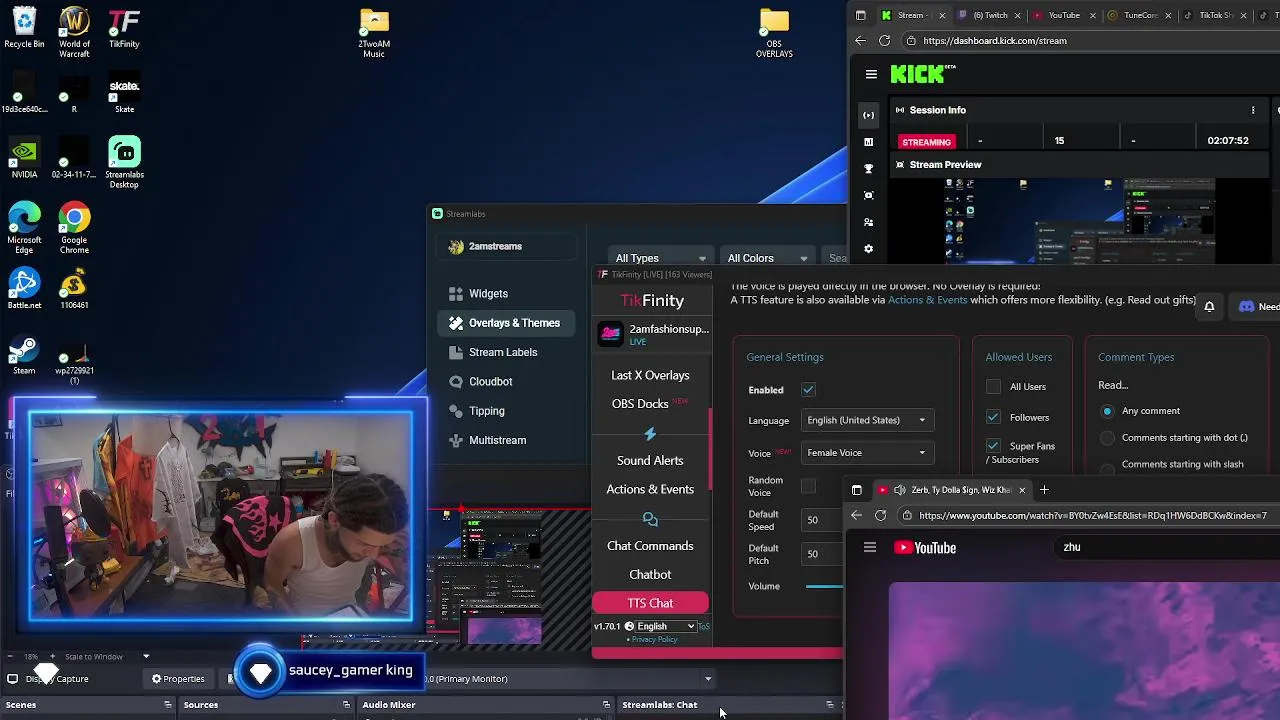Image resolution: width=1280 pixels, height=720 pixels.
Task: Launch the Battle.net desktop shortcut
Action: click(24, 289)
